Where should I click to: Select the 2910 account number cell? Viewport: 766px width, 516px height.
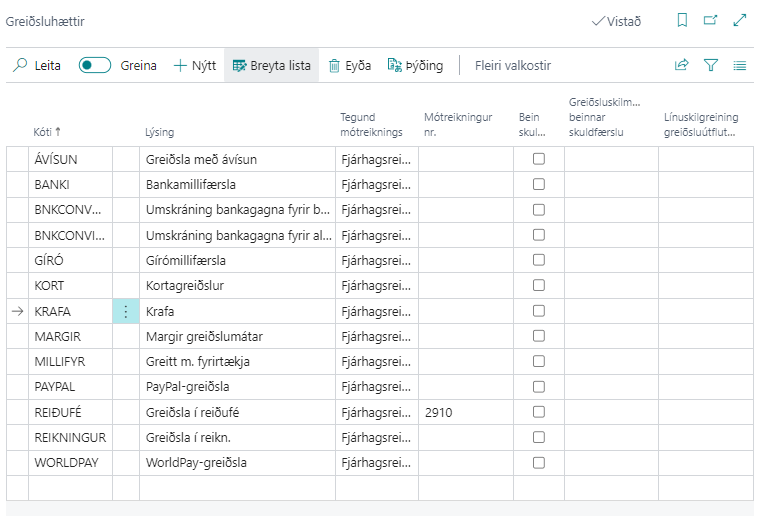465,412
